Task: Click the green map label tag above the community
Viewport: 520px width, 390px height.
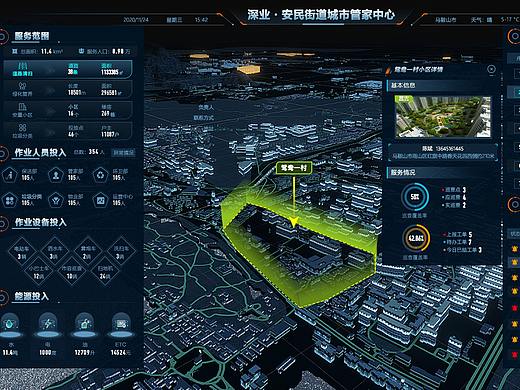Action: click(x=294, y=168)
